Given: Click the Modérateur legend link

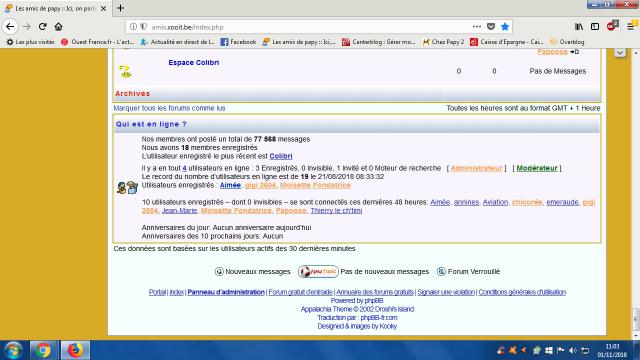Looking at the screenshot, I should coord(537,168).
